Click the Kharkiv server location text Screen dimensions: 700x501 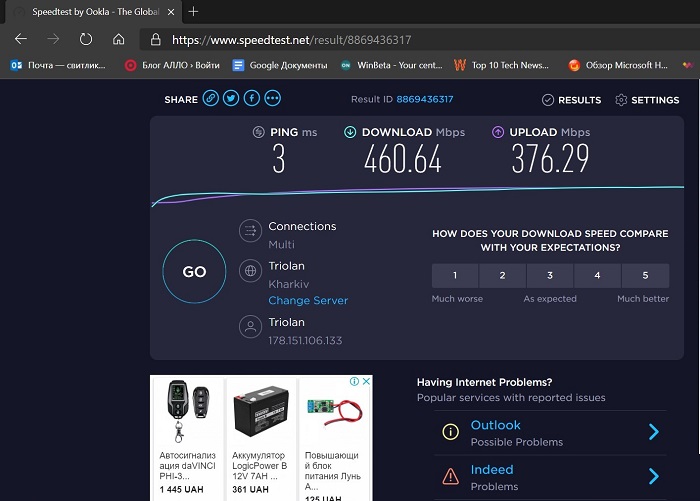pyautogui.click(x=288, y=284)
